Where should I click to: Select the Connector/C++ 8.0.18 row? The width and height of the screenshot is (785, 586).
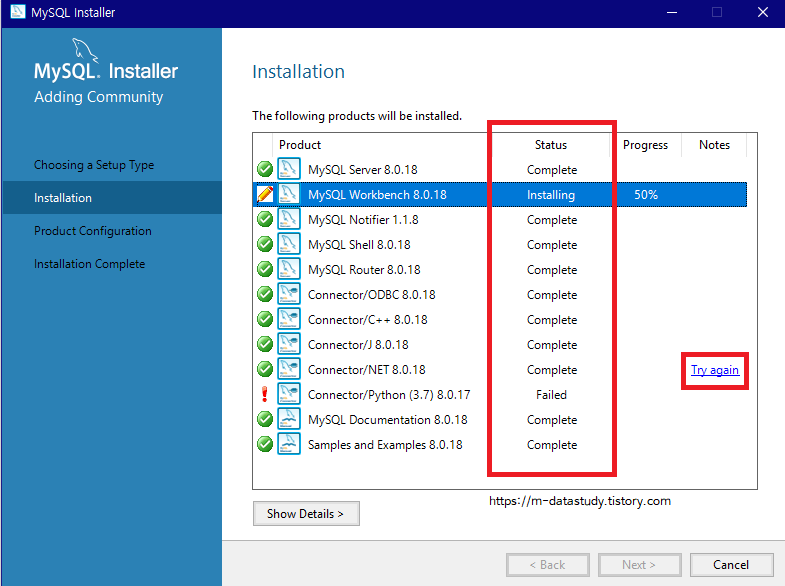click(500, 320)
